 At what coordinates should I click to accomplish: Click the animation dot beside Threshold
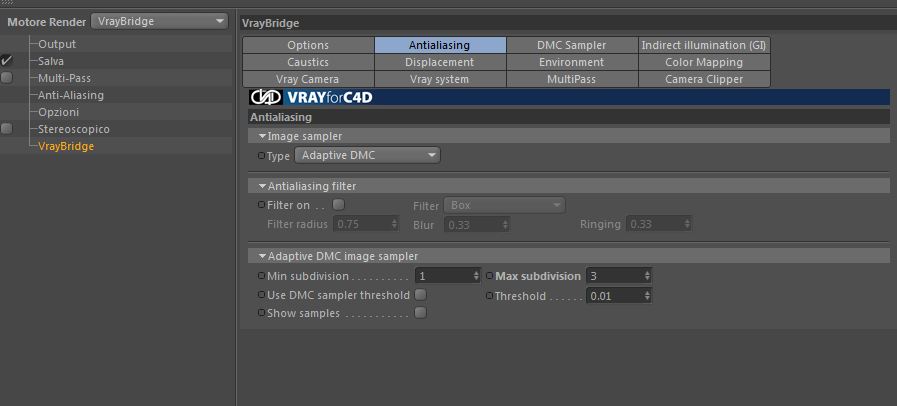click(490, 296)
